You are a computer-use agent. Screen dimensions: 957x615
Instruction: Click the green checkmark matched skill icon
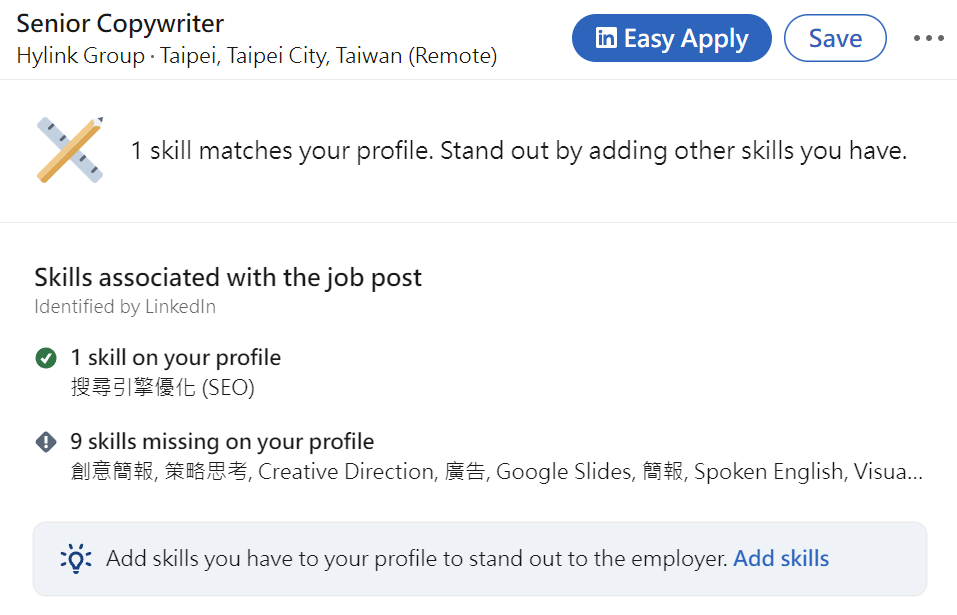[x=46, y=358]
